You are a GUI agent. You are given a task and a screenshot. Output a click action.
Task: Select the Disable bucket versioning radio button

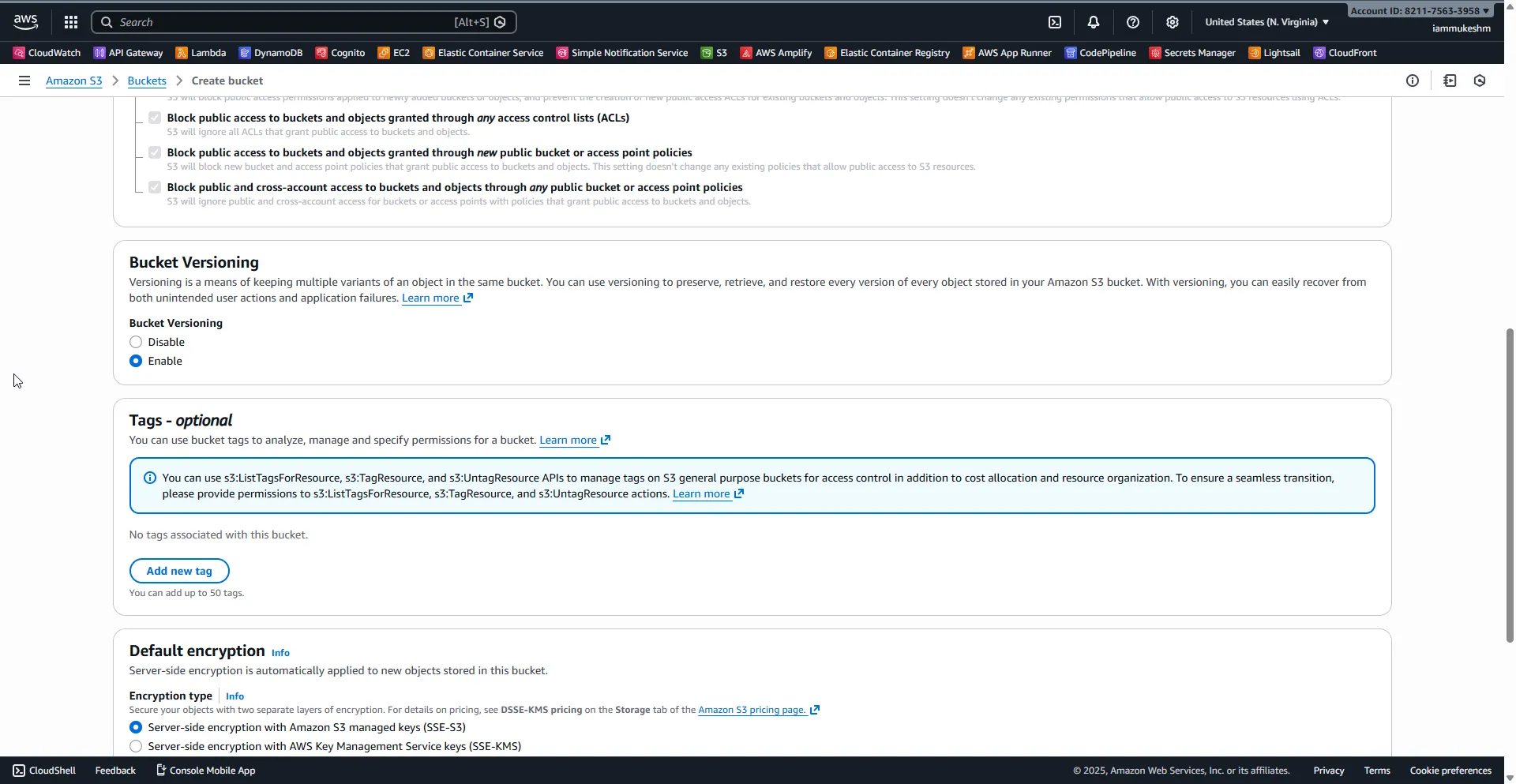click(x=135, y=342)
